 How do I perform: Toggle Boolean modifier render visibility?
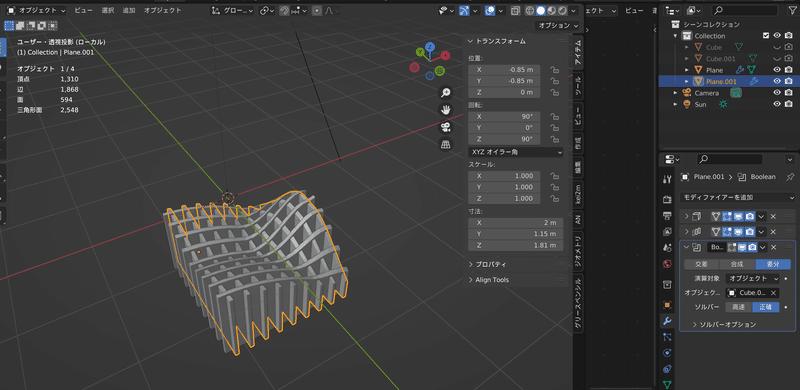(752, 248)
